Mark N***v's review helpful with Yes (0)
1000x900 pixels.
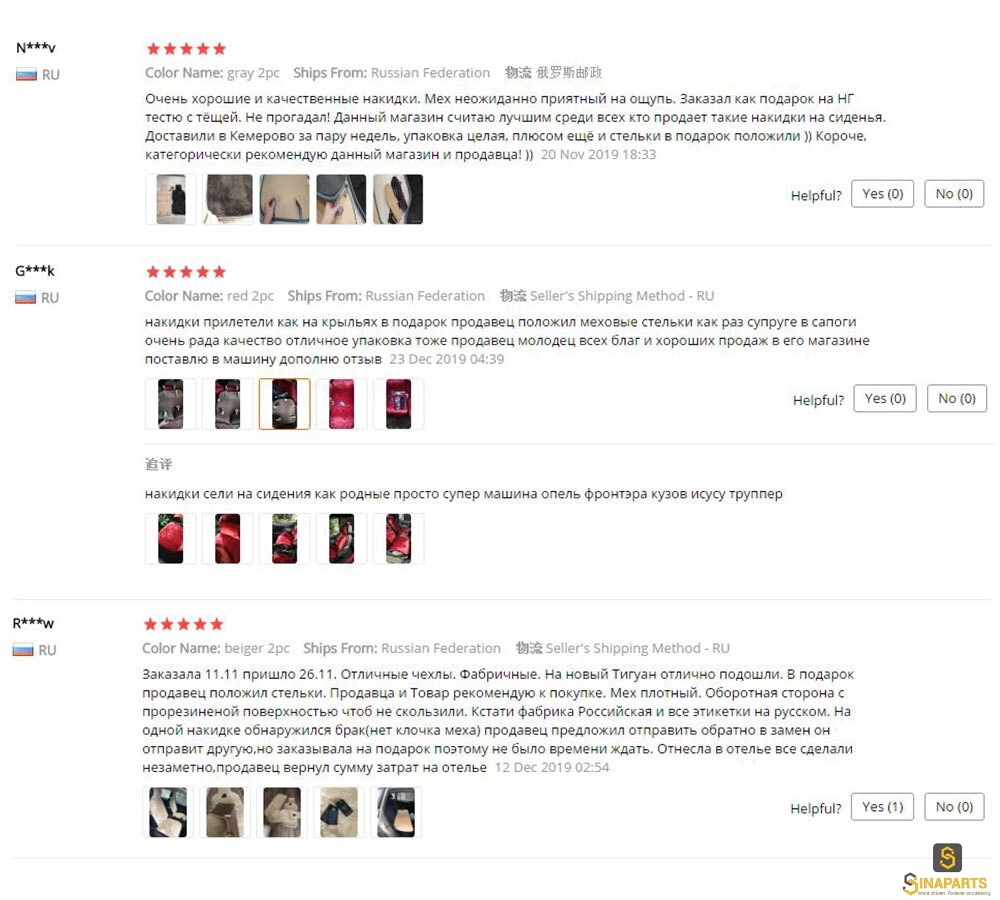pos(883,194)
